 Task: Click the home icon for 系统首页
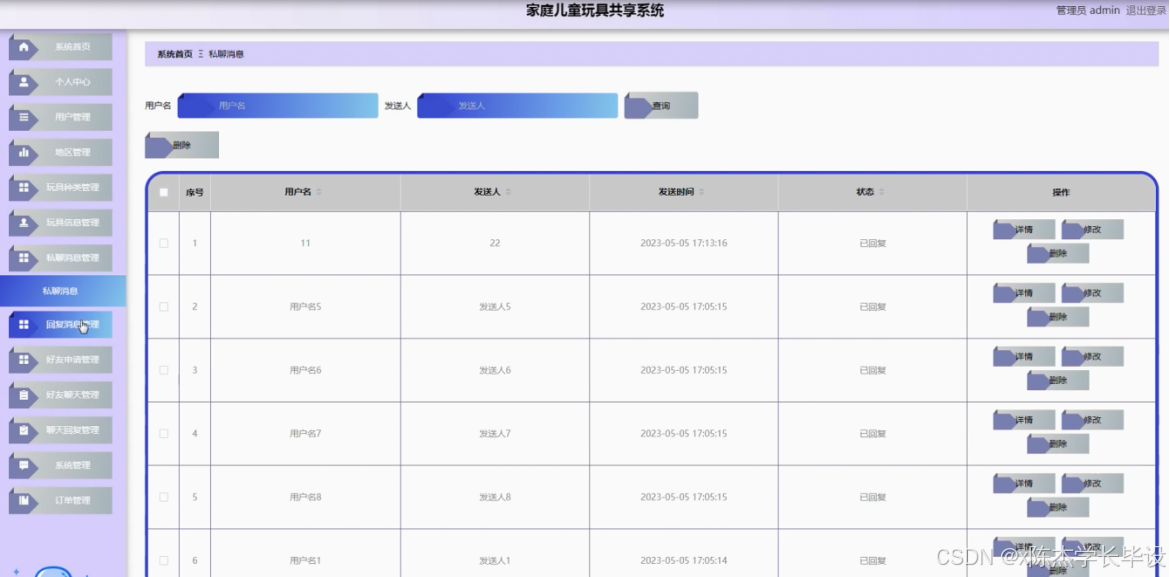[24, 46]
